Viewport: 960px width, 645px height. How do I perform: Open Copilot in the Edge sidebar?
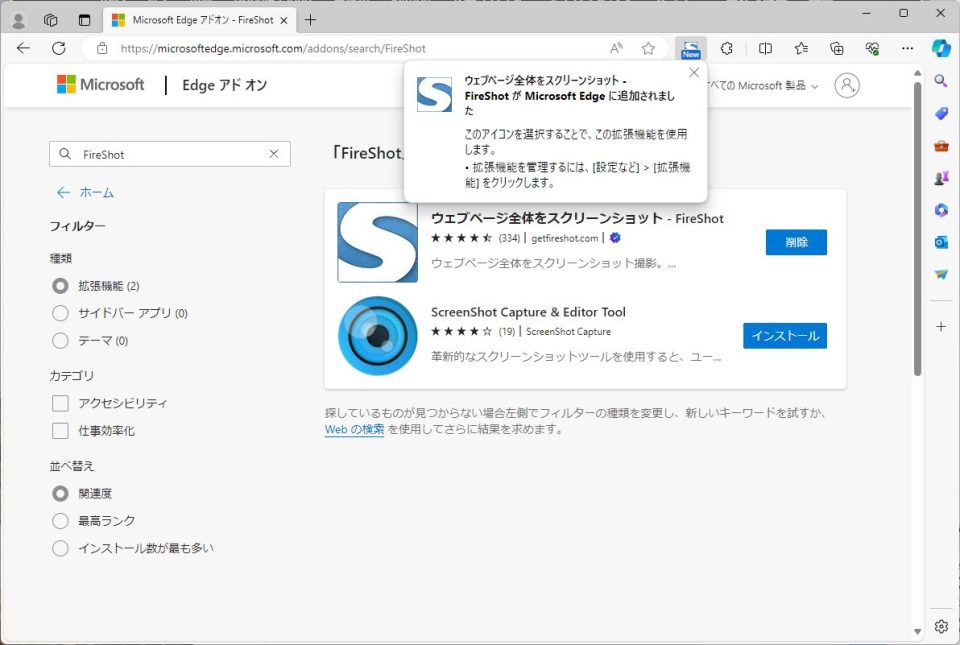click(941, 47)
